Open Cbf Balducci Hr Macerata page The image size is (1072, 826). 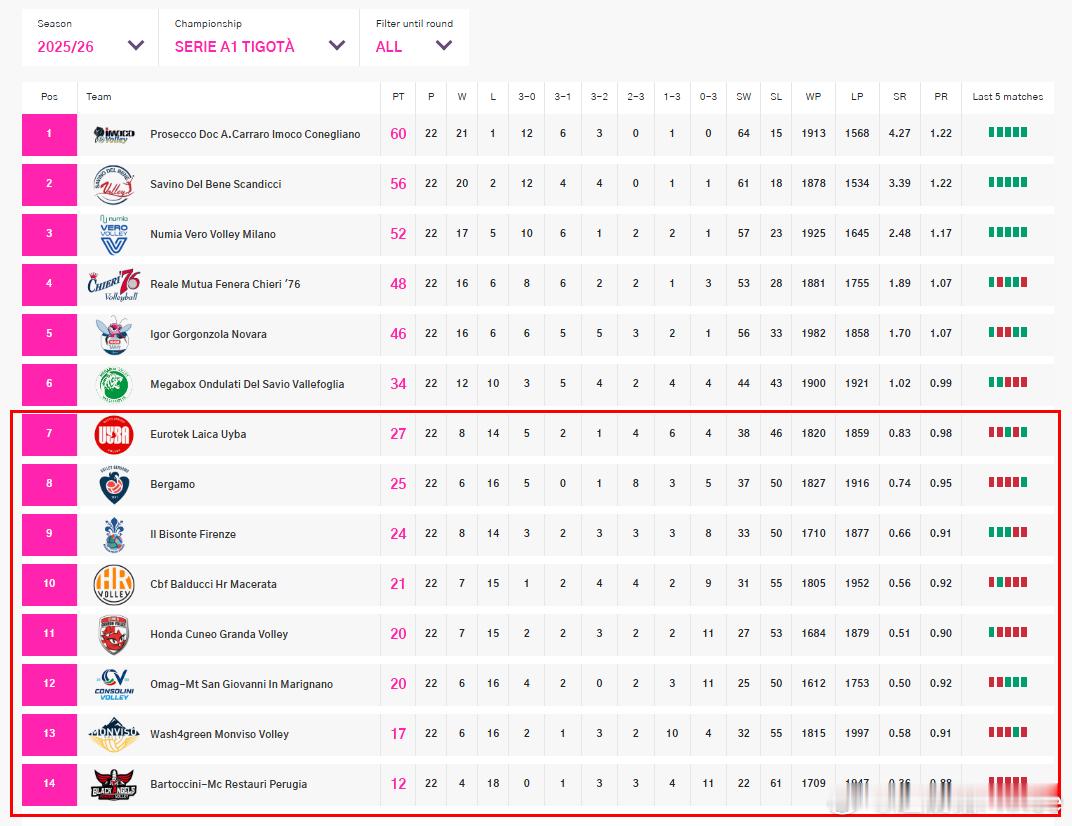tap(213, 584)
